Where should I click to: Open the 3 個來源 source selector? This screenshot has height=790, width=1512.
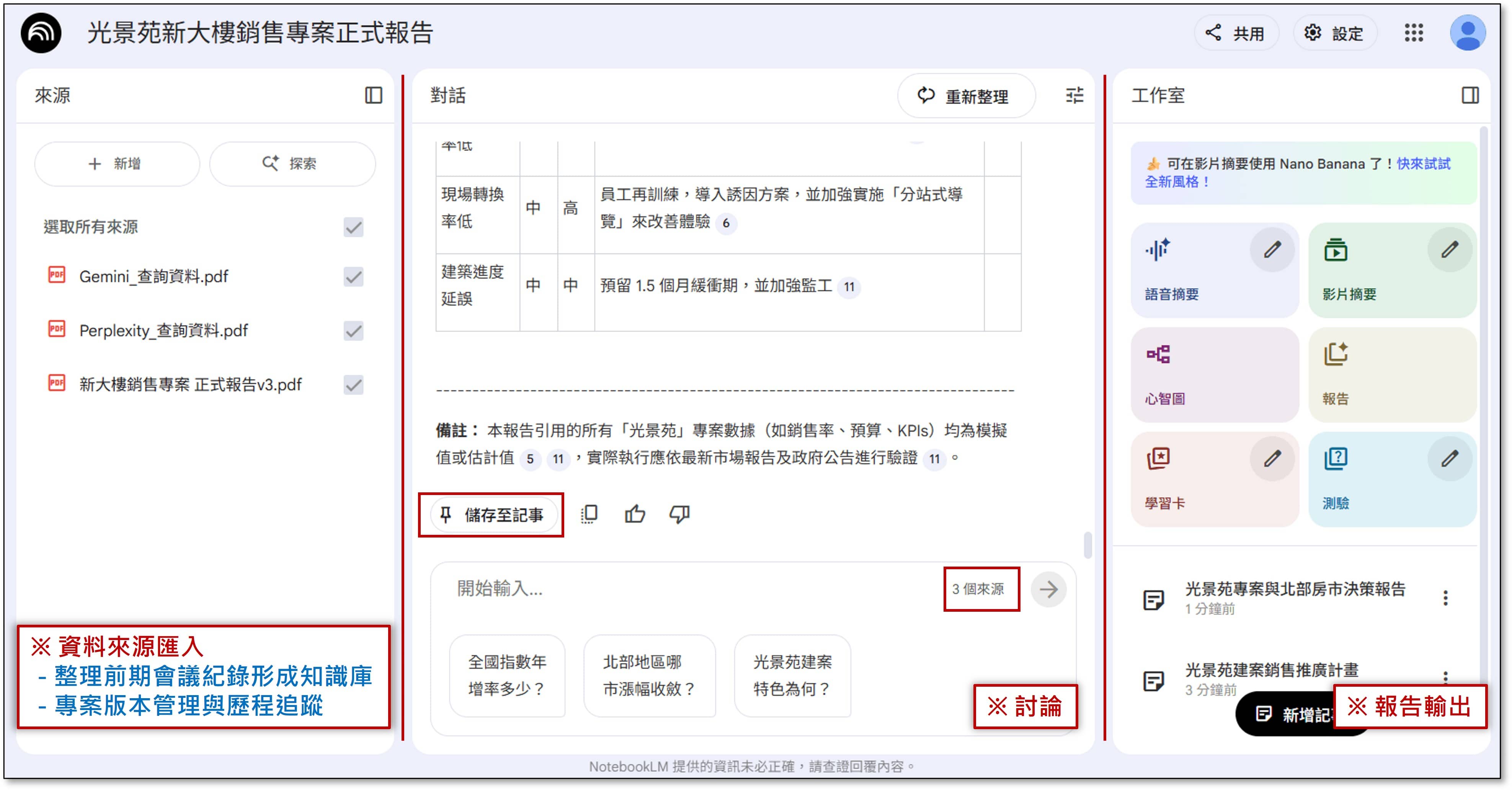tap(978, 589)
